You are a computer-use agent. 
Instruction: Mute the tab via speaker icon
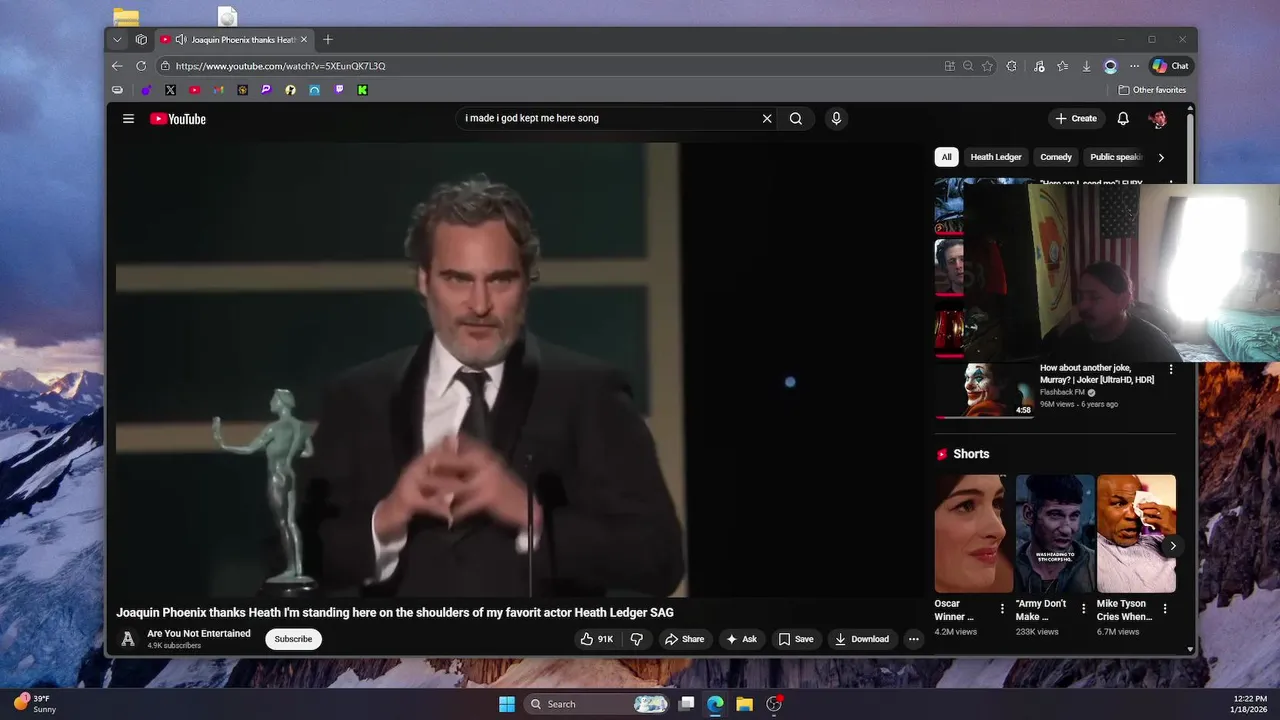[x=181, y=40]
